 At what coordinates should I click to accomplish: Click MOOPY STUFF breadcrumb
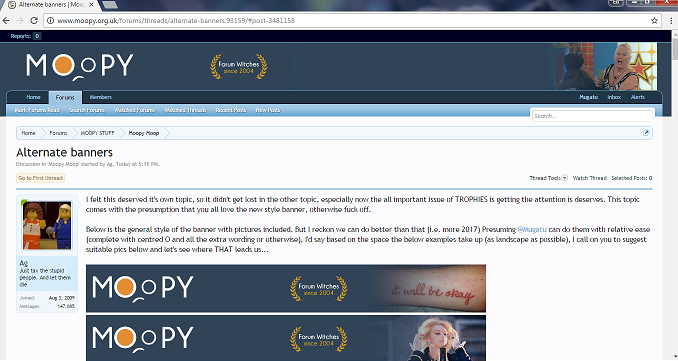point(97,133)
